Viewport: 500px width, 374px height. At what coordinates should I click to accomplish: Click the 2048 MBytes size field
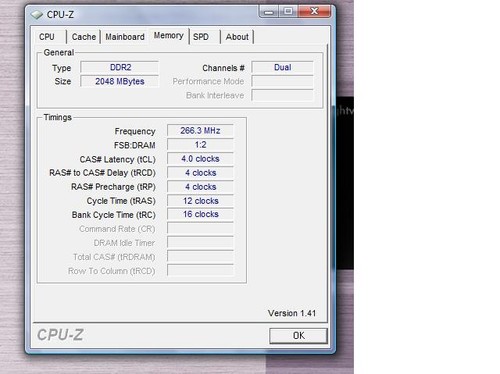click(119, 81)
